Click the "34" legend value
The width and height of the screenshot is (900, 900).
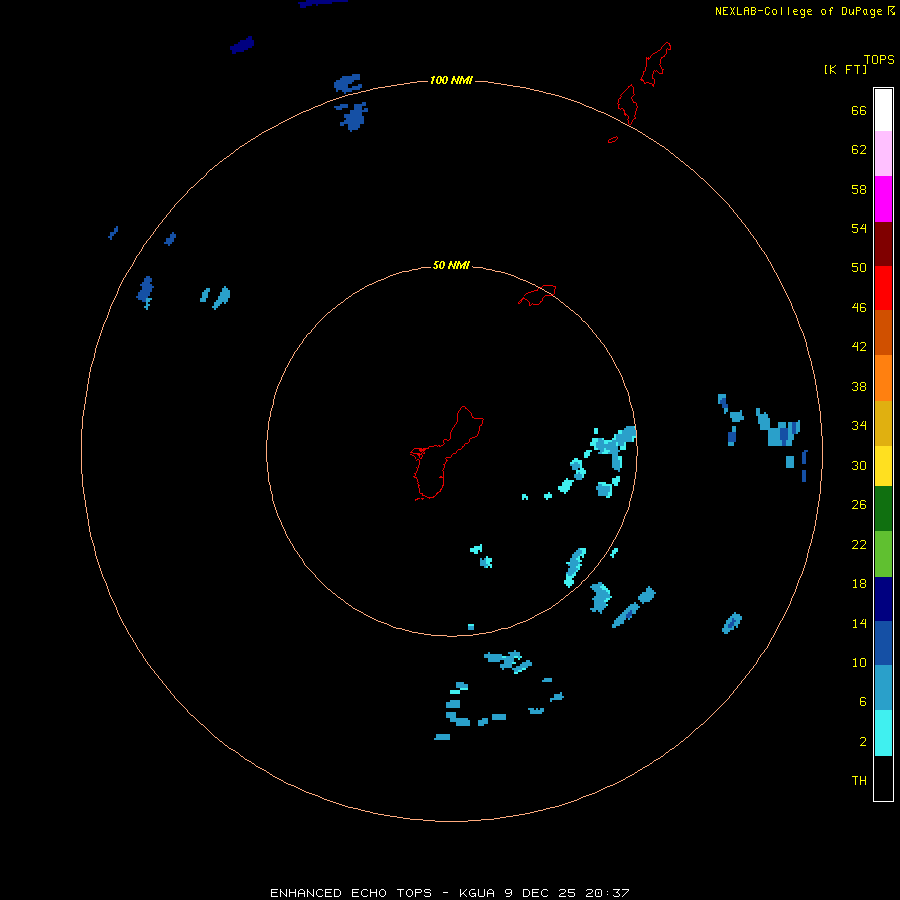pos(859,426)
